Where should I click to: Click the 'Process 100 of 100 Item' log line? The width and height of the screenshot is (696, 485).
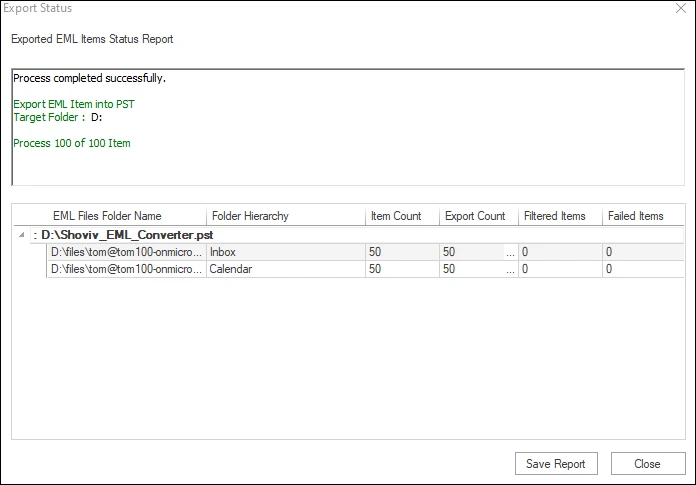click(x=72, y=143)
